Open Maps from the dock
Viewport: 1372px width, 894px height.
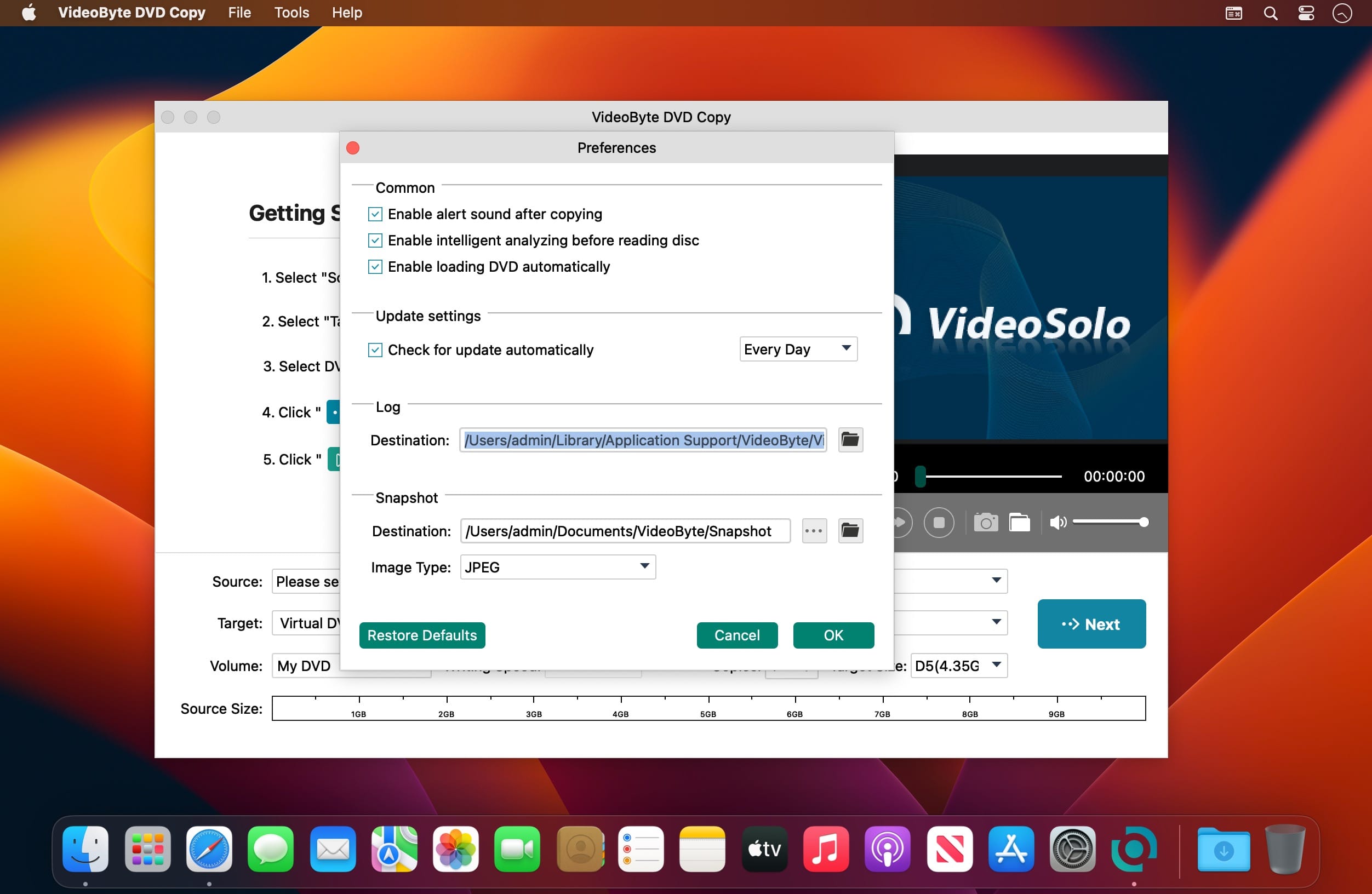(395, 849)
